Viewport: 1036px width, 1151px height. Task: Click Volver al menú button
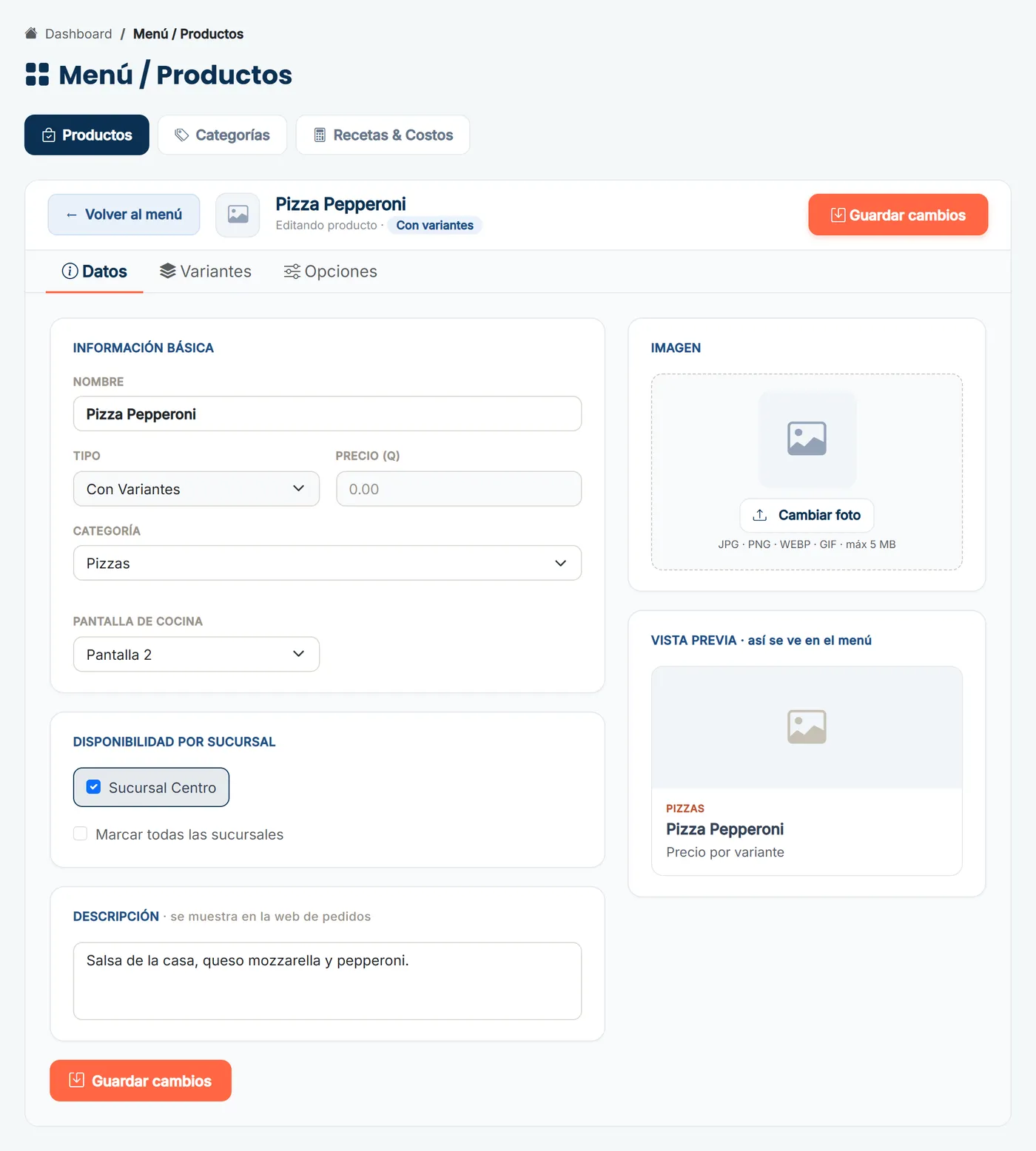point(124,215)
